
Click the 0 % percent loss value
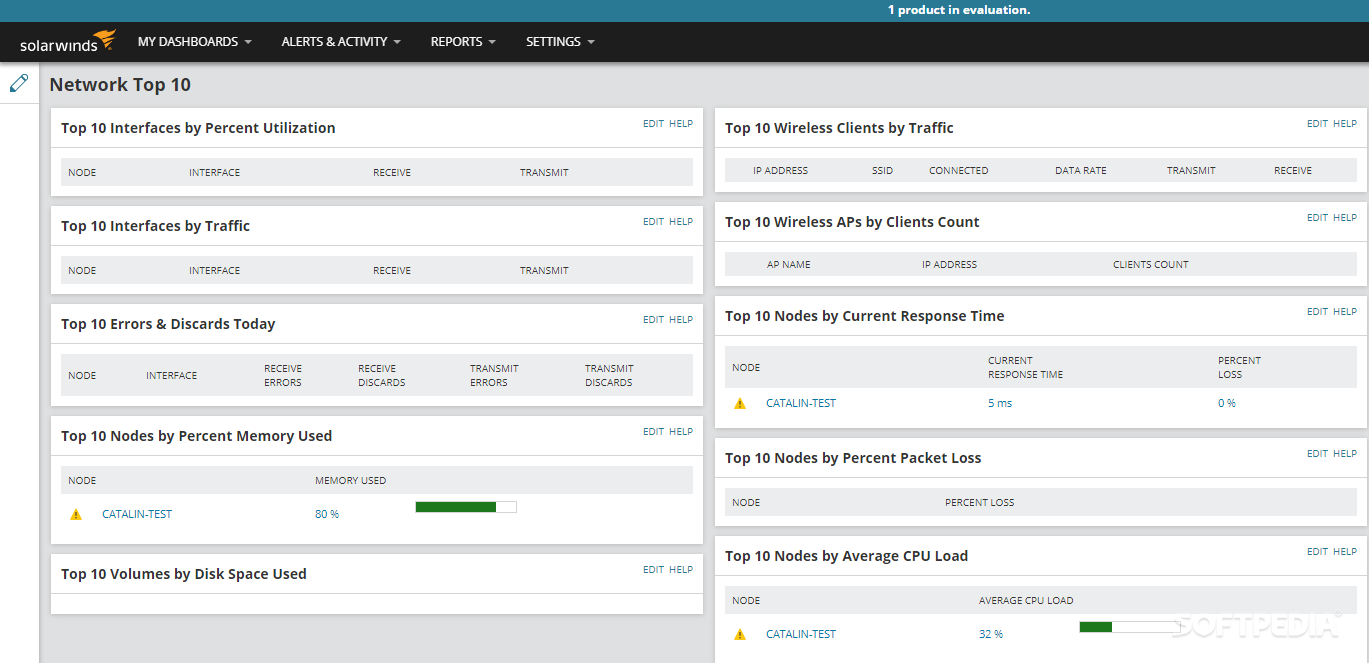point(1227,403)
